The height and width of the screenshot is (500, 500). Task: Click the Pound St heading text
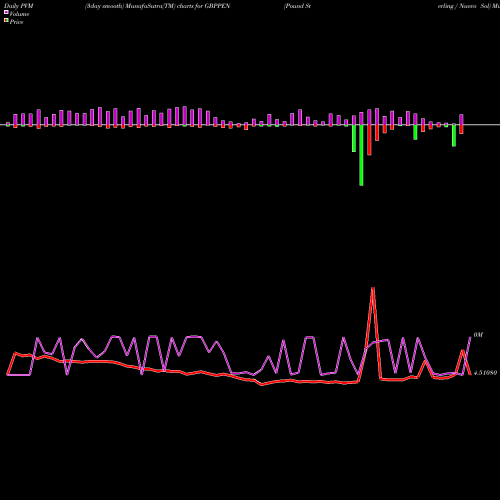[297, 6]
